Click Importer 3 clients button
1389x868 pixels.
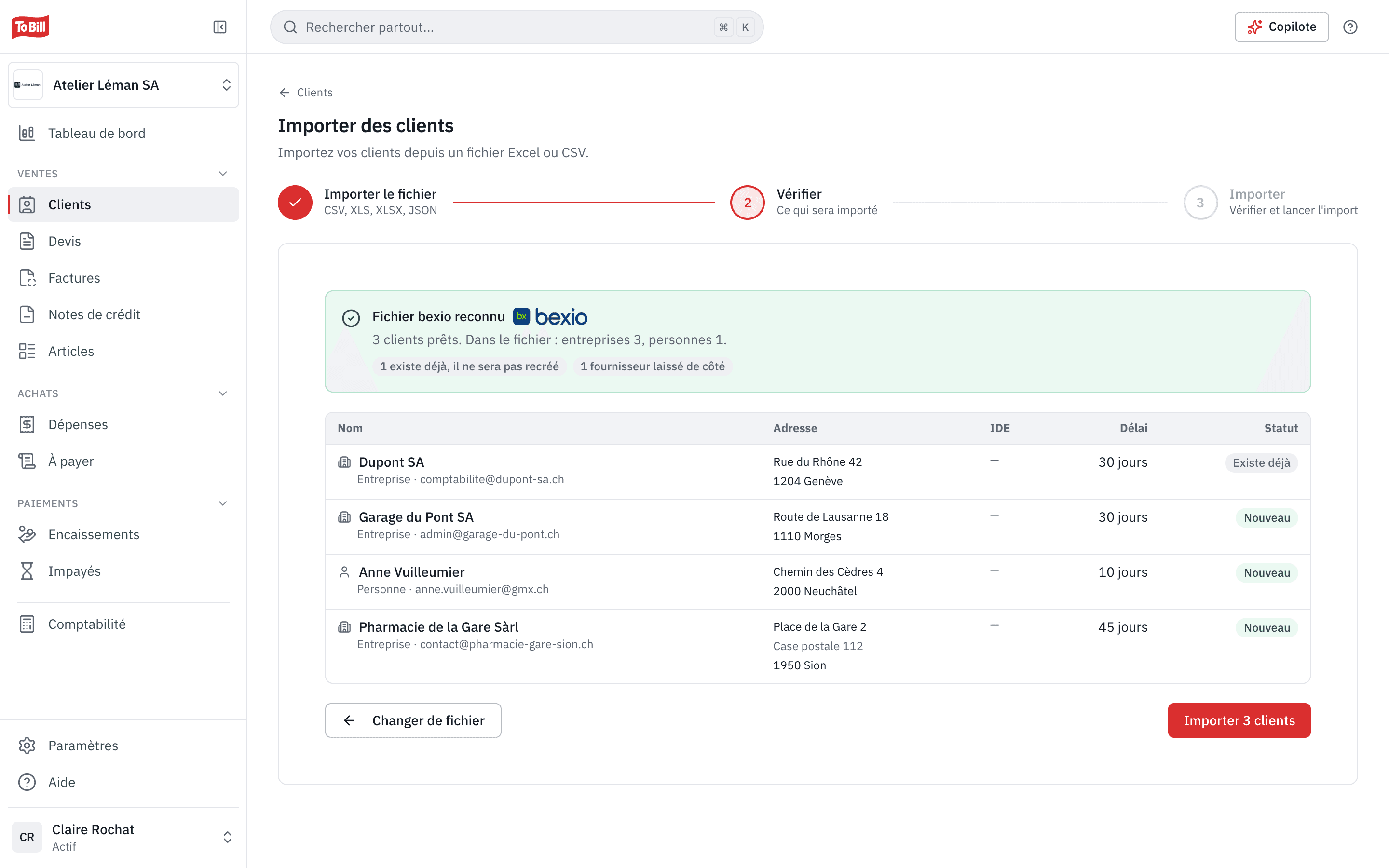tap(1239, 720)
